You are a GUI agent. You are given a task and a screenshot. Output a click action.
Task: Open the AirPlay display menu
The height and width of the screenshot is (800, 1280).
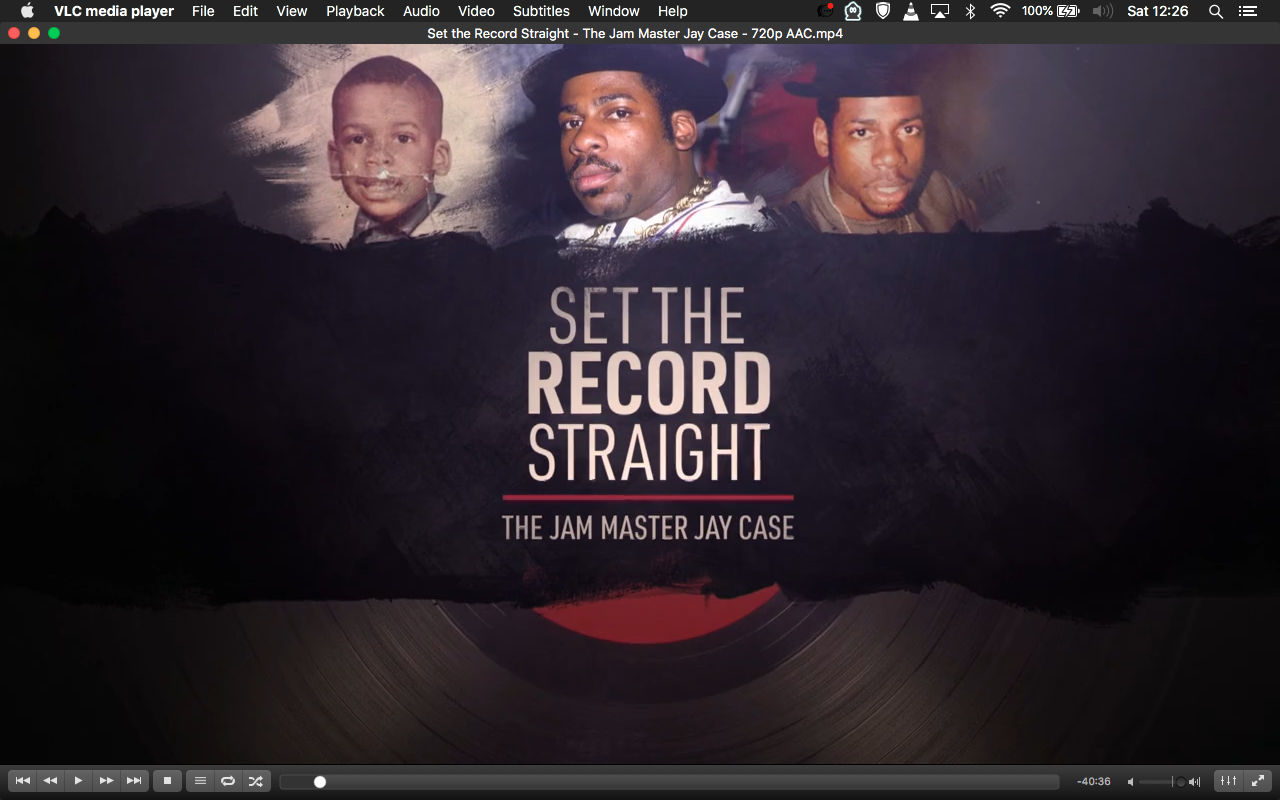pyautogui.click(x=940, y=11)
